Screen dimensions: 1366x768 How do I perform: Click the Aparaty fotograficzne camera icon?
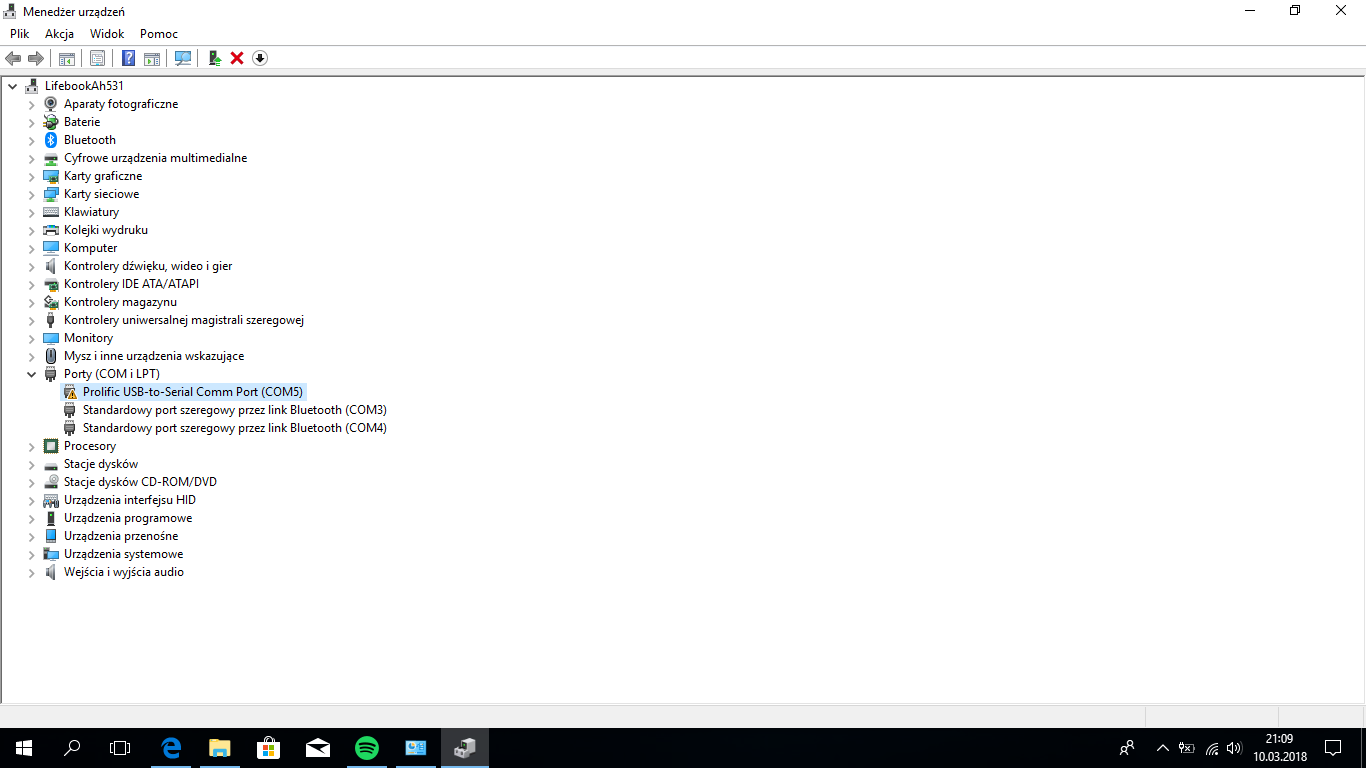[x=51, y=104]
